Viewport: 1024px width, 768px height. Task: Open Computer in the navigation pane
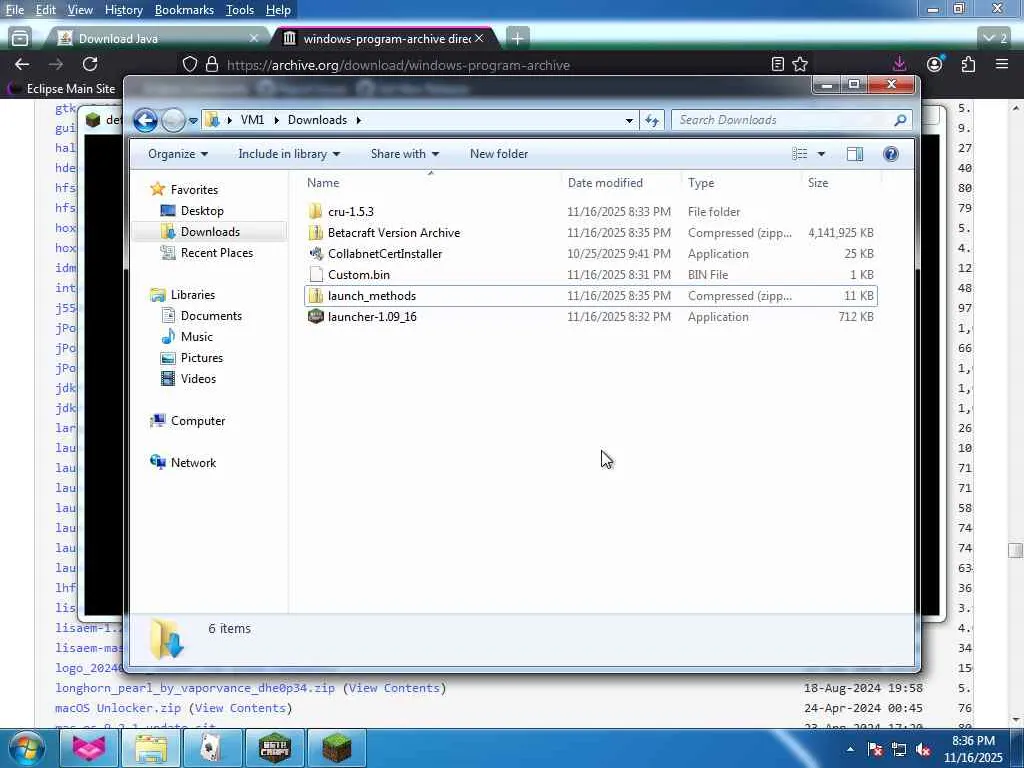click(x=197, y=421)
